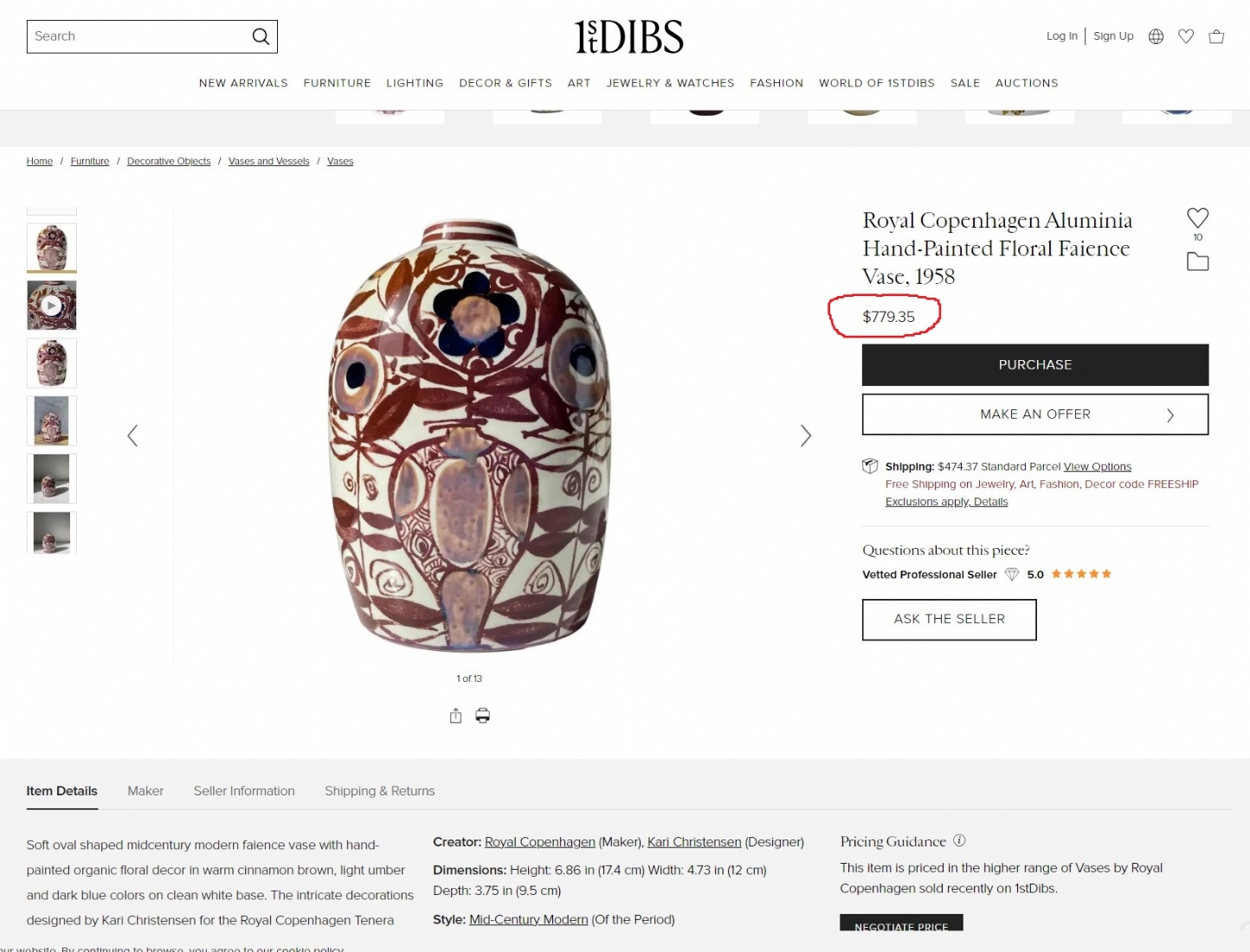This screenshot has height=952, width=1250.
Task: Open the Furniture navigation menu
Action: point(337,83)
